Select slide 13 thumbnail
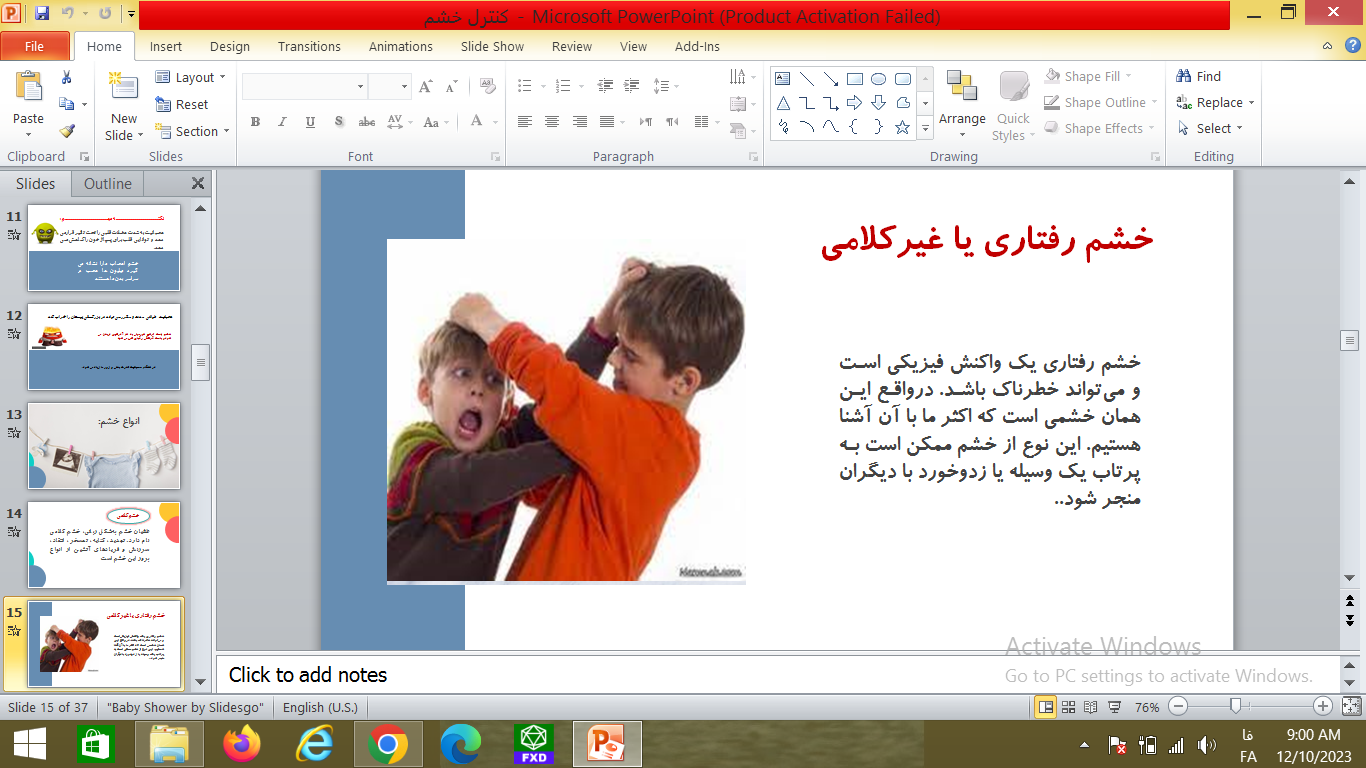Viewport: 1366px width, 768px height. pos(104,445)
